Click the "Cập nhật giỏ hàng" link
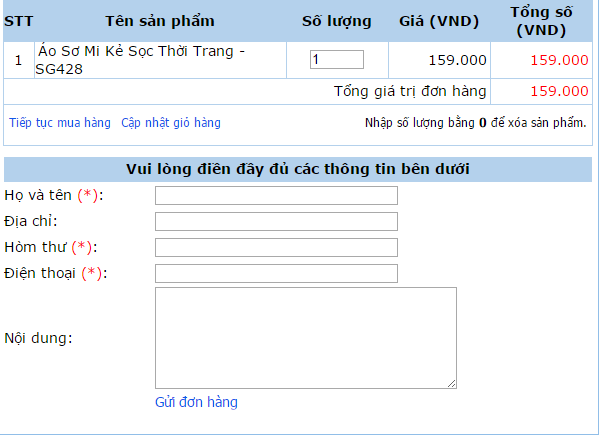 coord(171,123)
